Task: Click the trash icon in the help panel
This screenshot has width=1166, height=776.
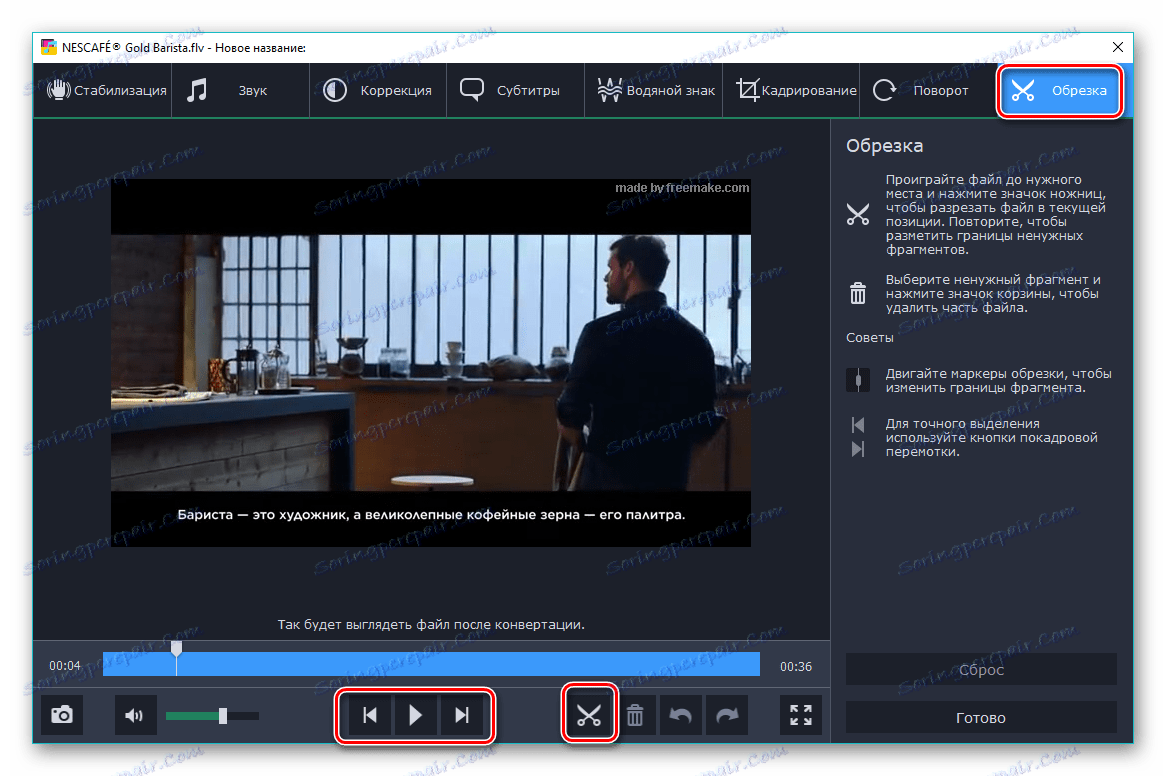Action: tap(857, 293)
